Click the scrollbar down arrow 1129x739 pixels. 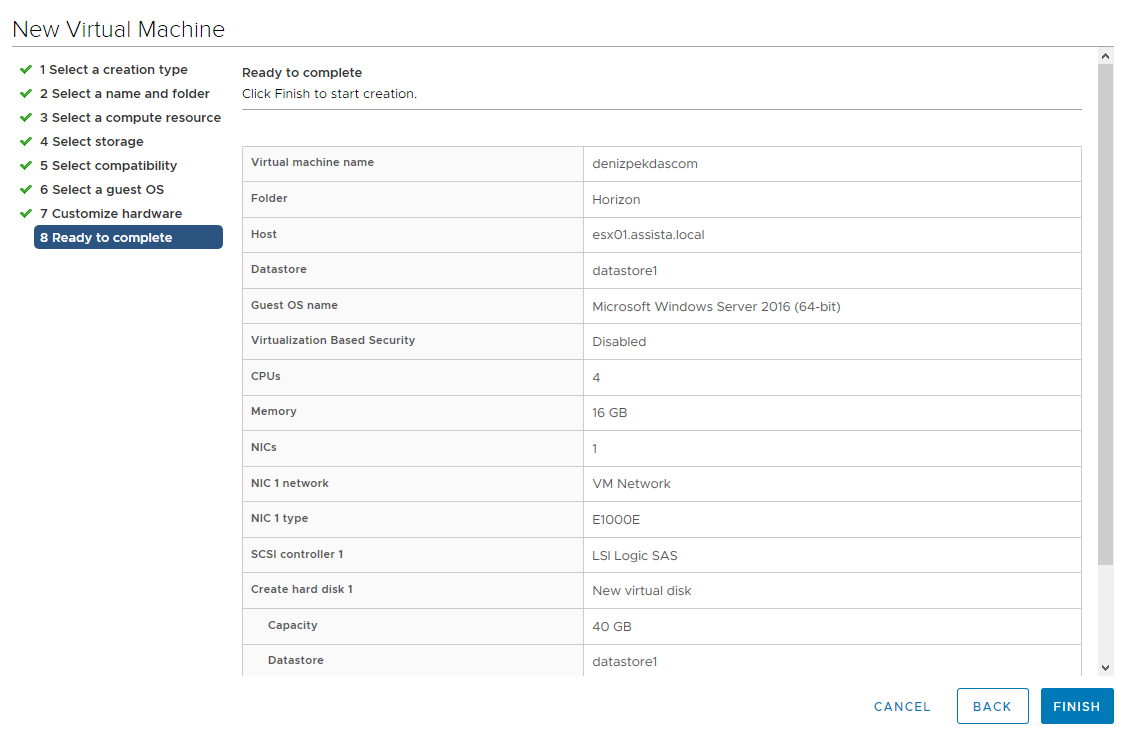1105,668
